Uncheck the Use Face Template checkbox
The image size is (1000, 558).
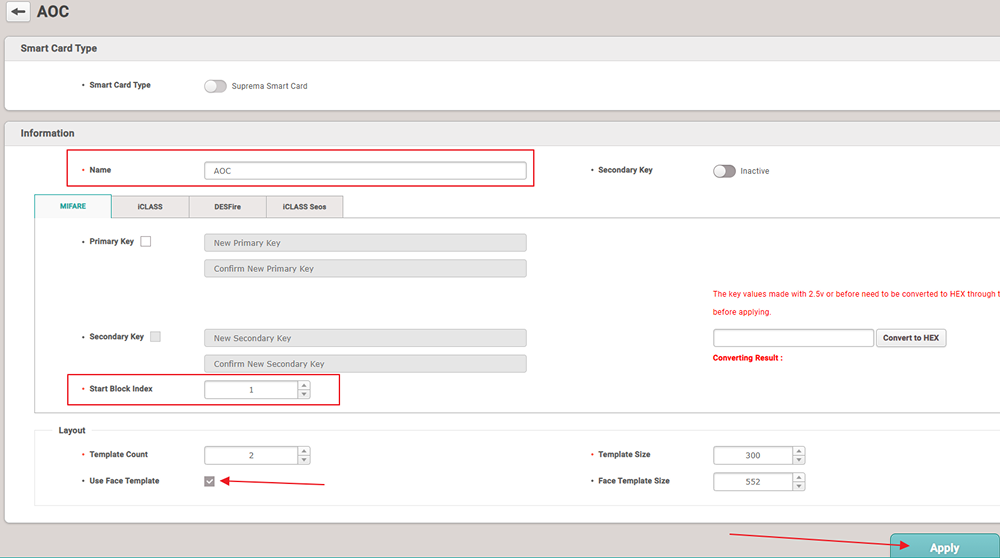pos(209,481)
